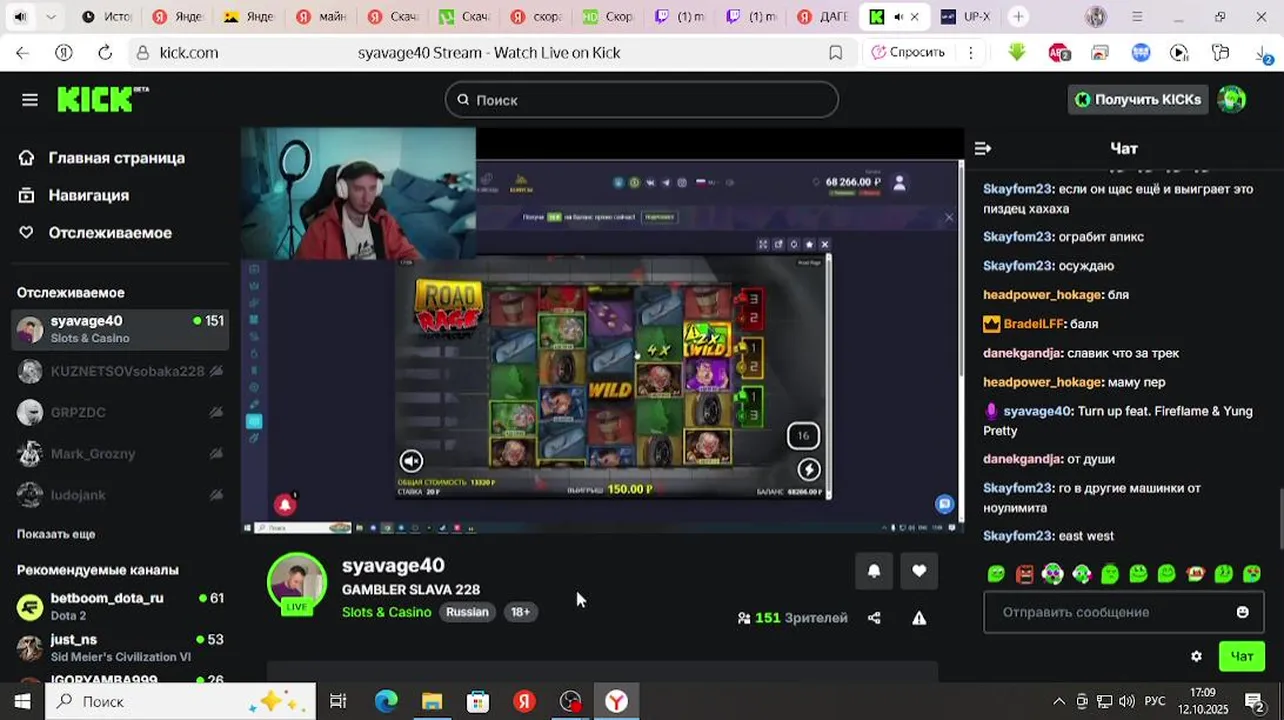Toggle stream notifications bell

(874, 571)
